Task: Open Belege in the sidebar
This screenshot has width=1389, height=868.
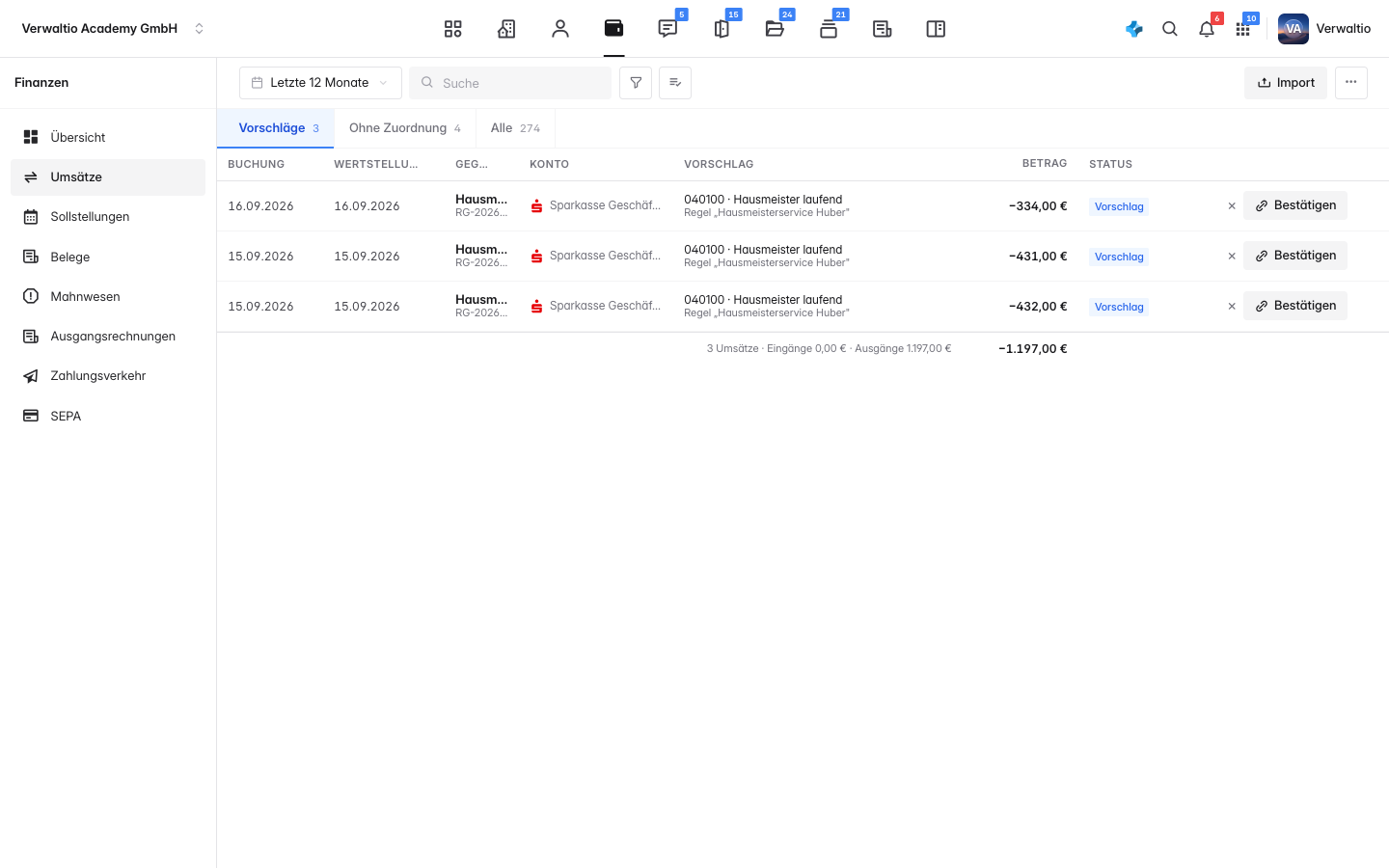Action: [108, 257]
